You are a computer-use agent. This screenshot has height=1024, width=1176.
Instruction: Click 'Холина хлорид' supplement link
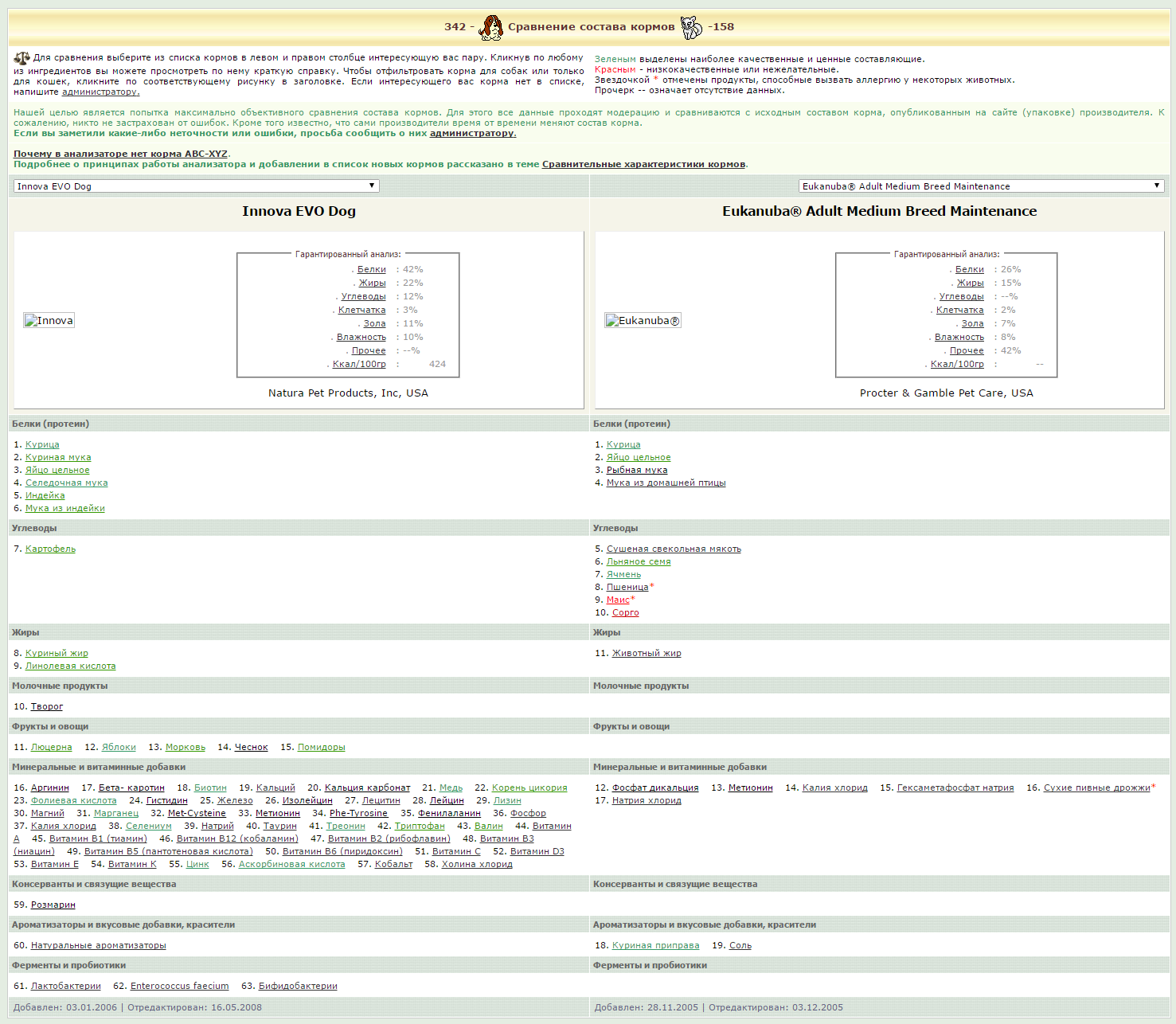pos(477,865)
